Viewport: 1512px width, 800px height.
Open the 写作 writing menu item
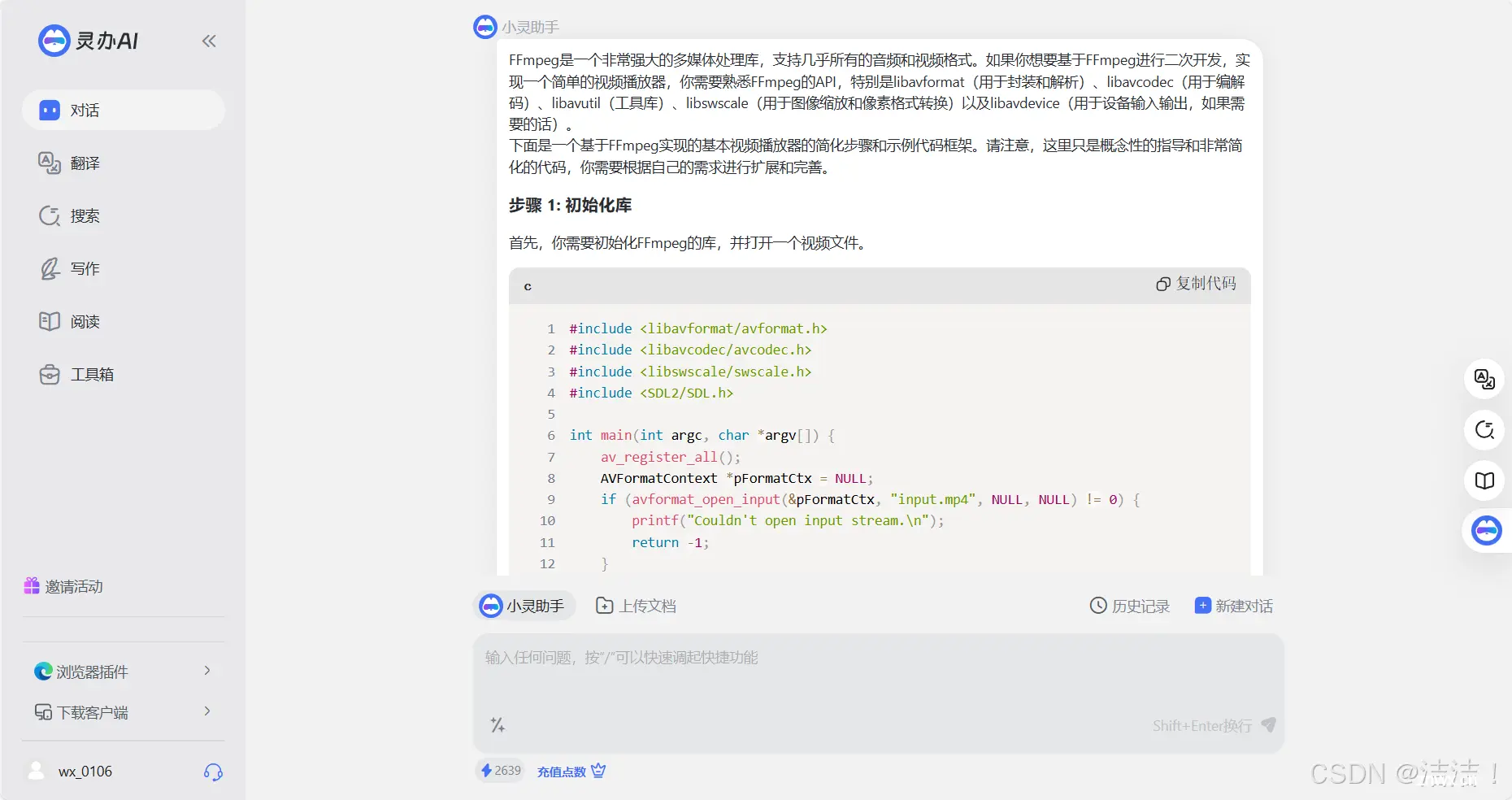tap(124, 268)
